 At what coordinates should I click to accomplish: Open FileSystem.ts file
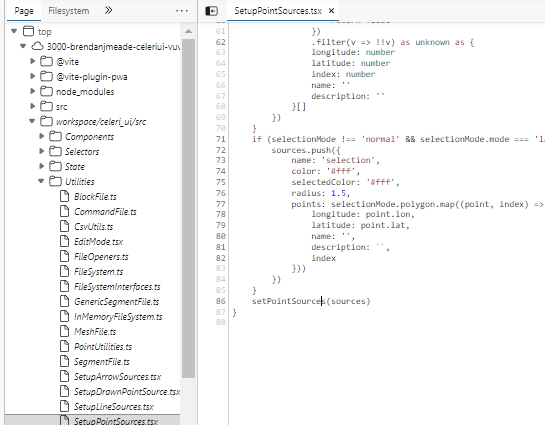[98, 271]
